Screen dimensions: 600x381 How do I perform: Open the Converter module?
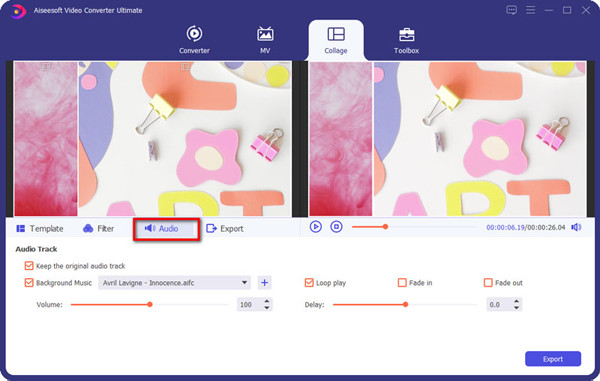194,39
